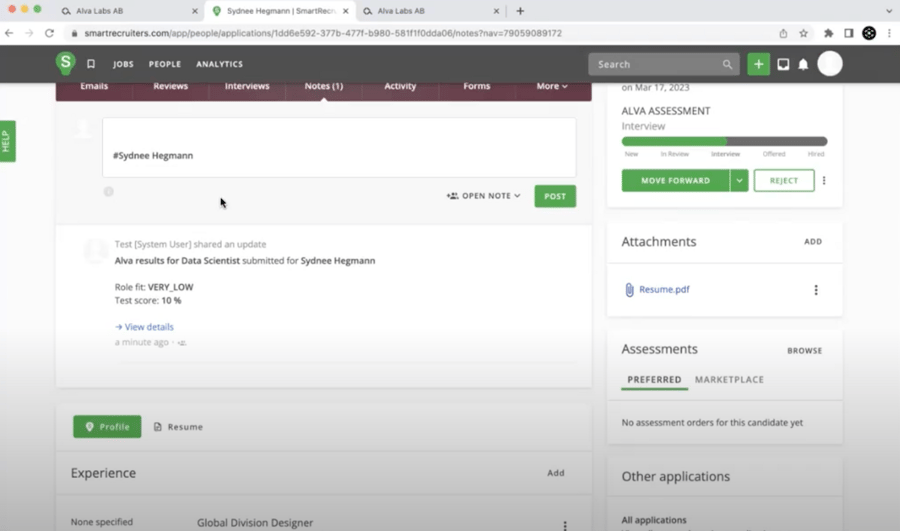Switch to the last Alva Labs AB tab
Viewport: 900px width, 531px height.
[x=430, y=11]
